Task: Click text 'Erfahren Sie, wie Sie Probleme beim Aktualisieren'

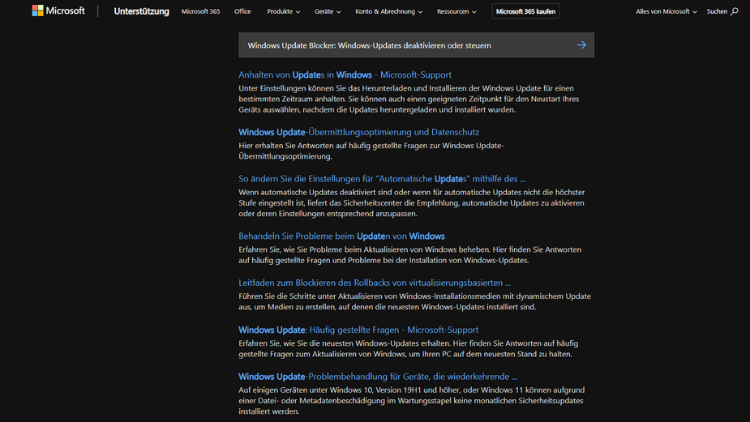Action: (x=410, y=255)
